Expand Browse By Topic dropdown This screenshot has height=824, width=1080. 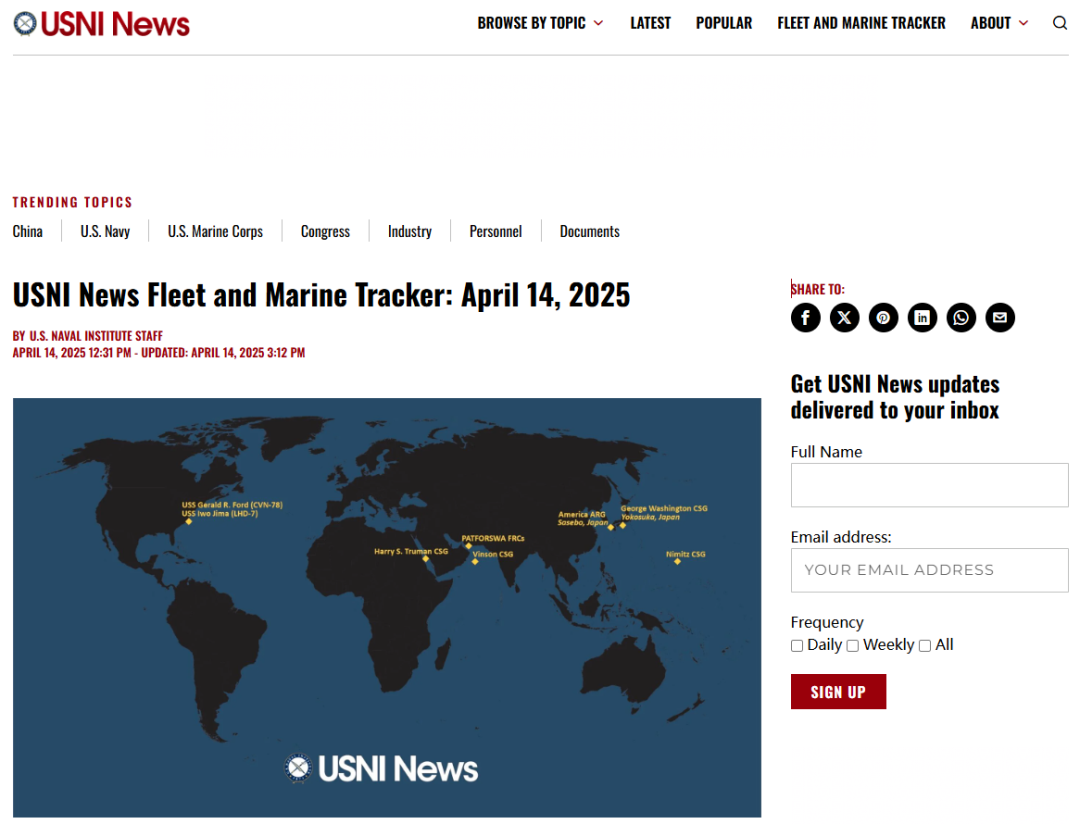[x=540, y=23]
